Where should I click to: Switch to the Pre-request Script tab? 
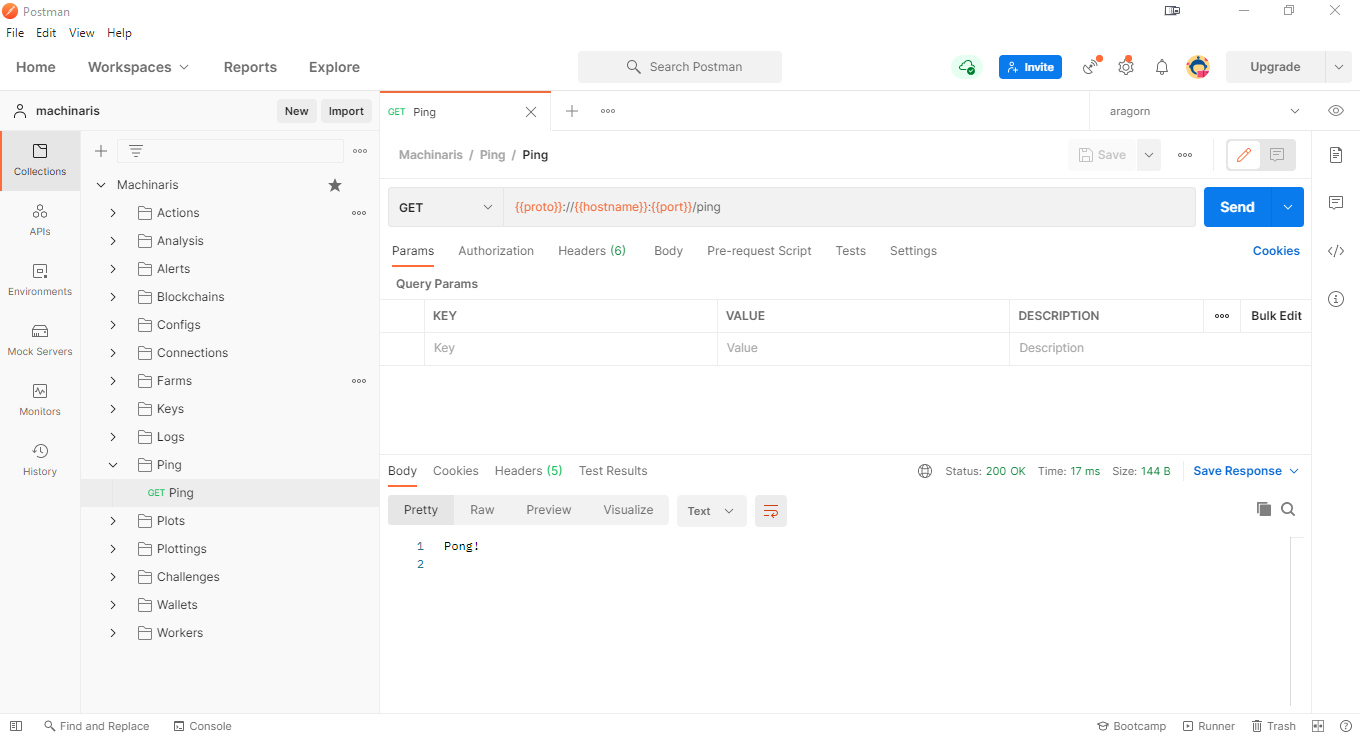point(759,251)
